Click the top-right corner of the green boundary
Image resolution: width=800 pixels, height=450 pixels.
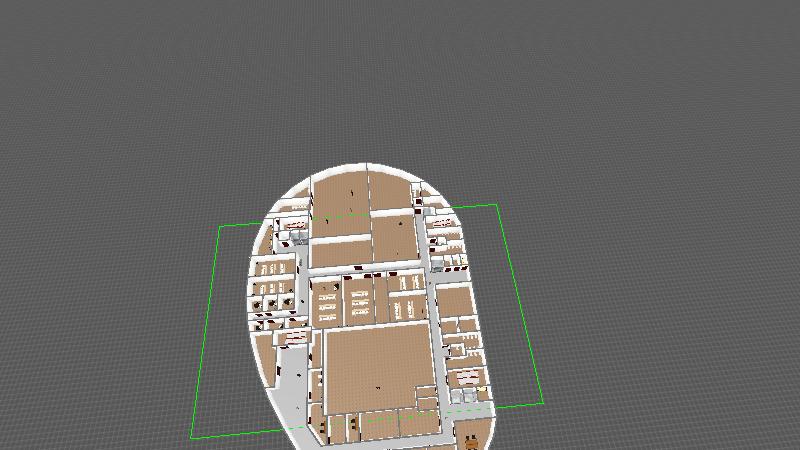[496, 205]
